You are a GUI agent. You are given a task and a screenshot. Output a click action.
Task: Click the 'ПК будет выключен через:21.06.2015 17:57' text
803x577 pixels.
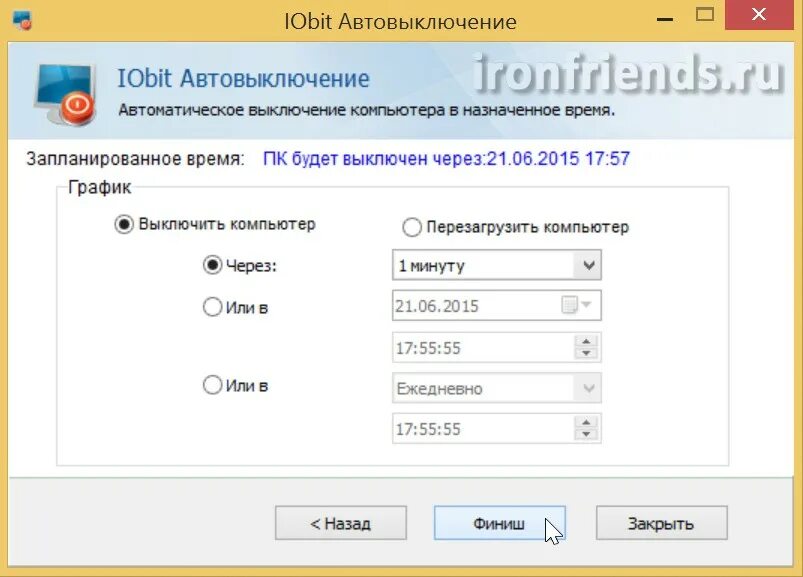446,159
